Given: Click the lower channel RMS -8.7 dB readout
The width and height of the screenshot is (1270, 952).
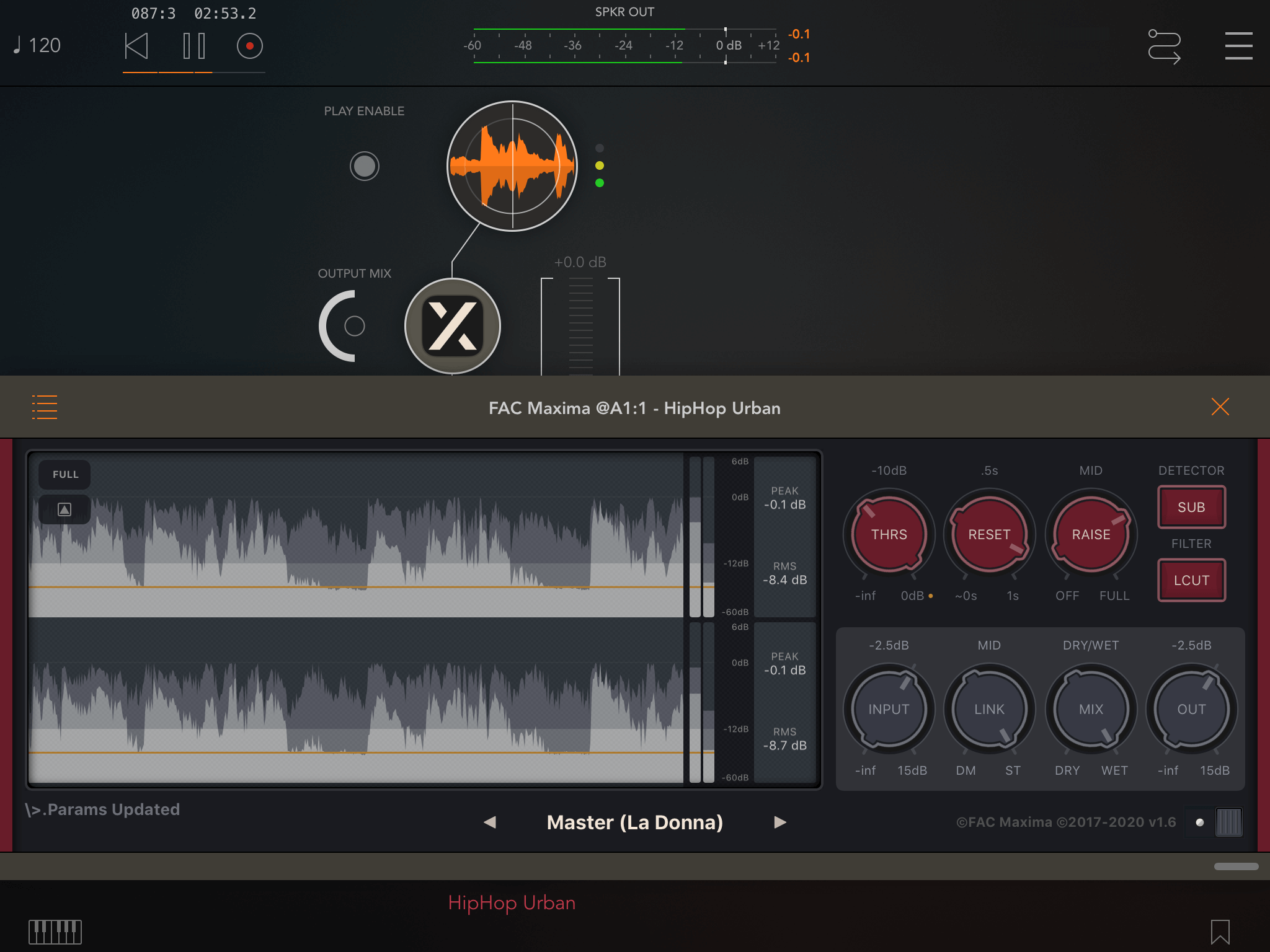Looking at the screenshot, I should pyautogui.click(x=784, y=739).
